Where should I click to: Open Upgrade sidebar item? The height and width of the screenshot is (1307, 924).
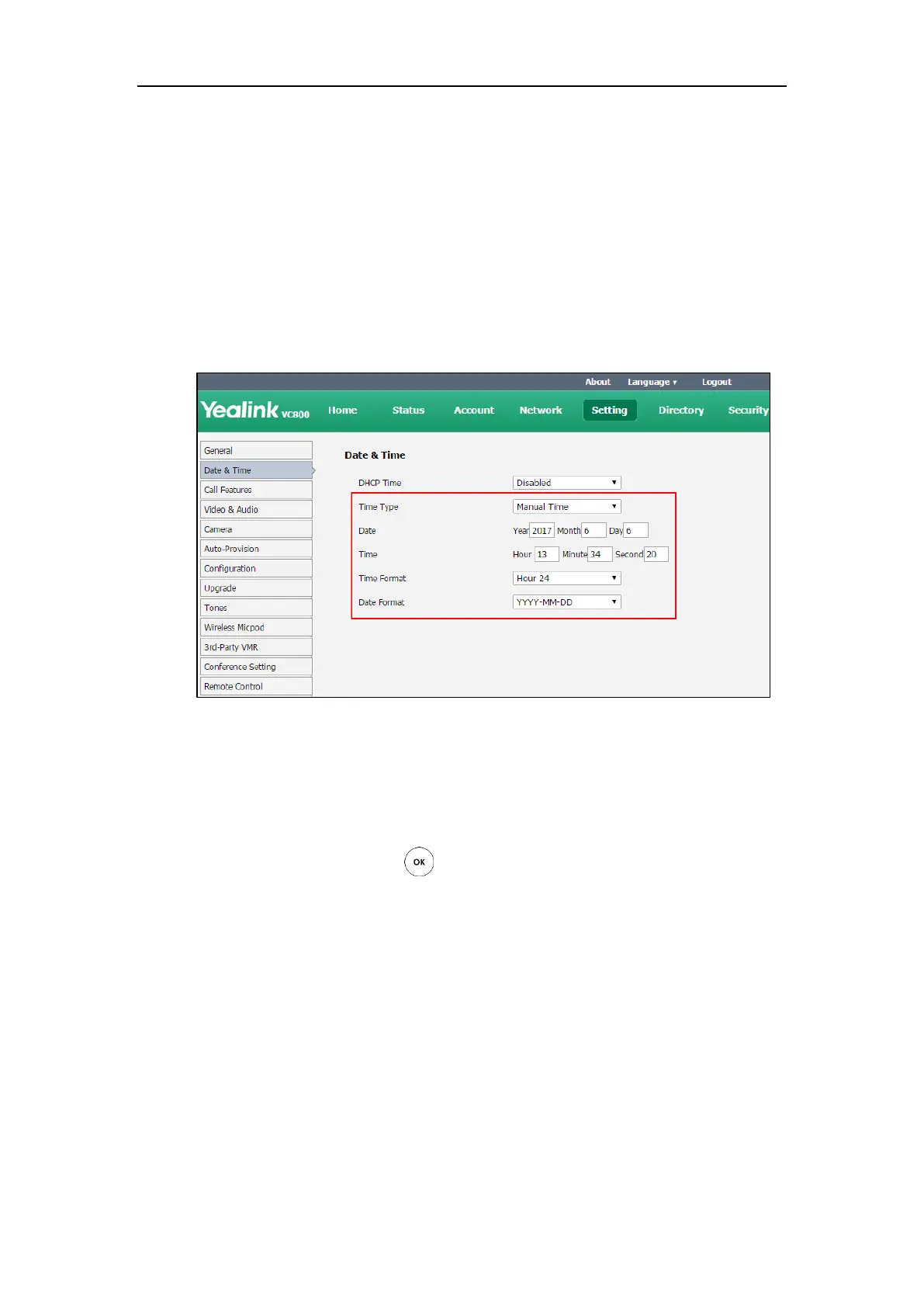pos(256,588)
